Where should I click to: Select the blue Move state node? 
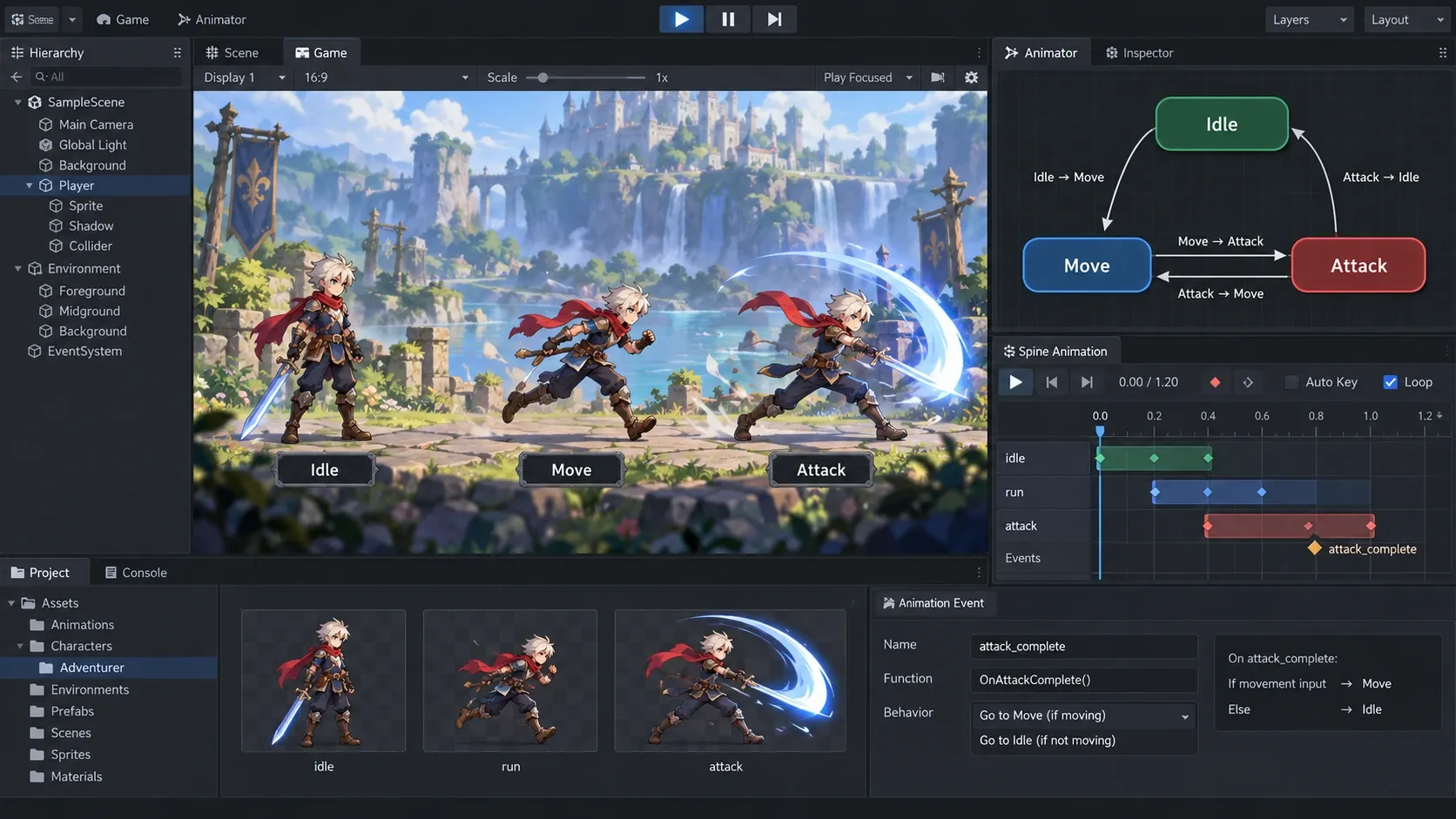pos(1087,265)
